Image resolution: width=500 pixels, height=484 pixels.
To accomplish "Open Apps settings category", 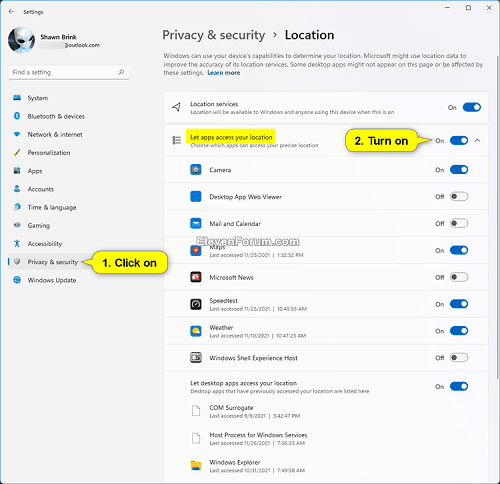I will point(68,171).
